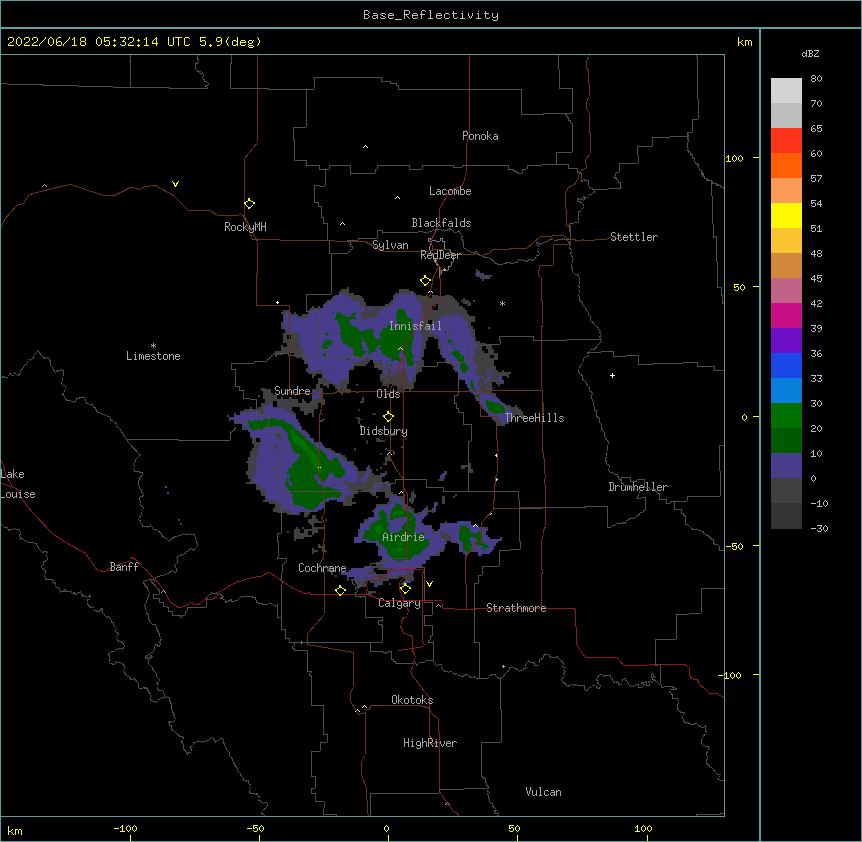Viewport: 862px width, 842px height.
Task: Click the Lake Louise label
Action: (x=16, y=484)
